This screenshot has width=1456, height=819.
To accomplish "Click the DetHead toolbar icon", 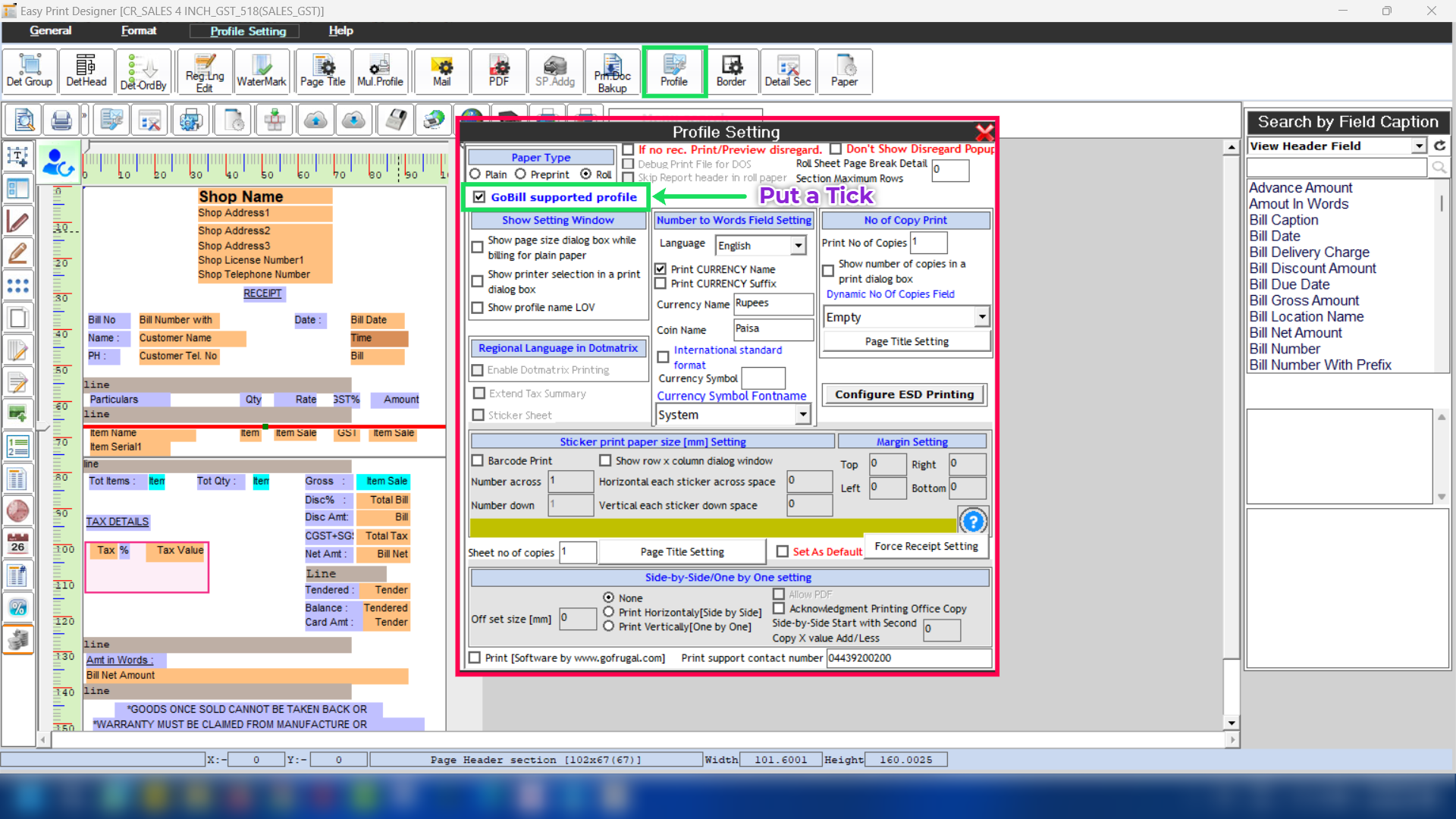I will [86, 71].
